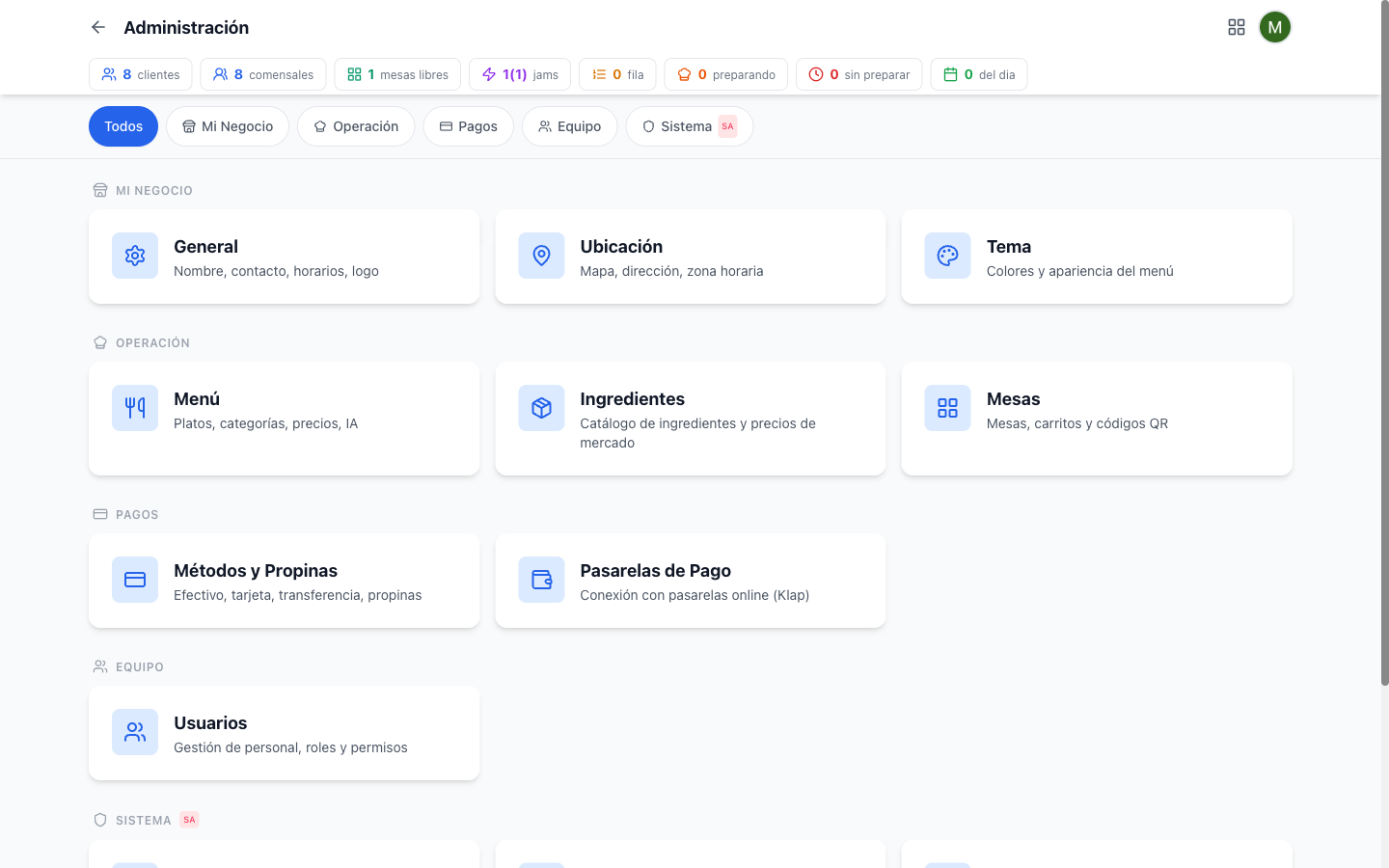Click the vertical page scrollbar
Viewport: 1389px width, 868px height.
(x=1384, y=347)
